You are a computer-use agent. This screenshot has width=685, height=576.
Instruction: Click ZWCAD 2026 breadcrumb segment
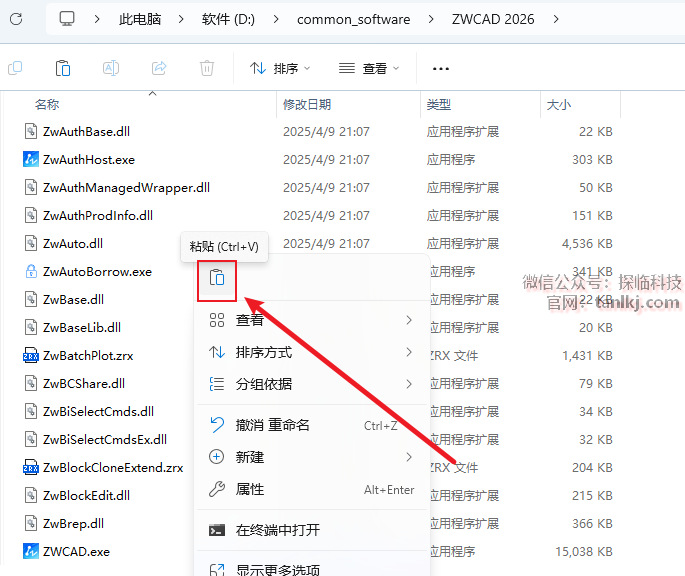coord(493,19)
